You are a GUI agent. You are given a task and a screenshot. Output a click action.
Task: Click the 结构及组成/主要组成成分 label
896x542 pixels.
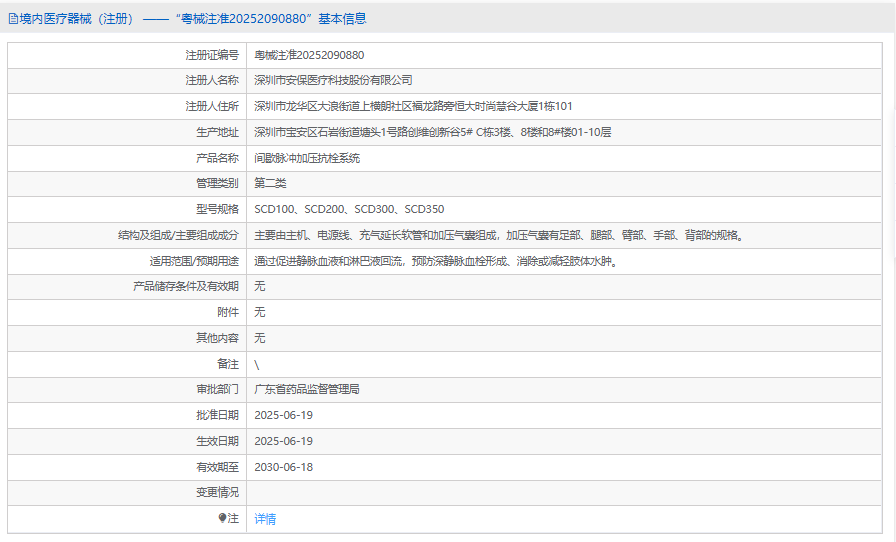pos(178,235)
